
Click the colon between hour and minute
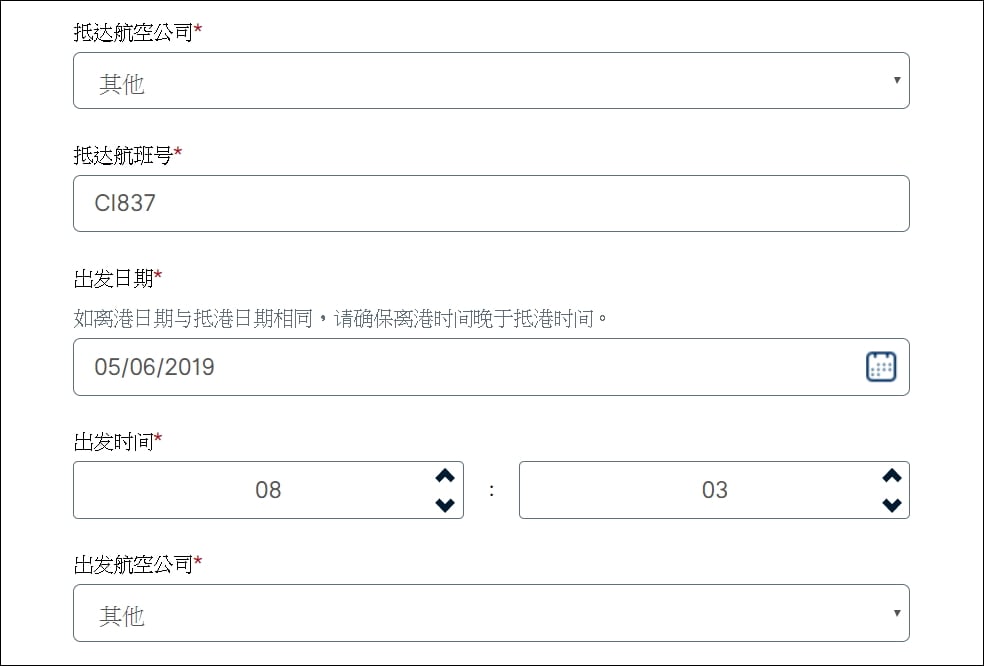pyautogui.click(x=491, y=490)
